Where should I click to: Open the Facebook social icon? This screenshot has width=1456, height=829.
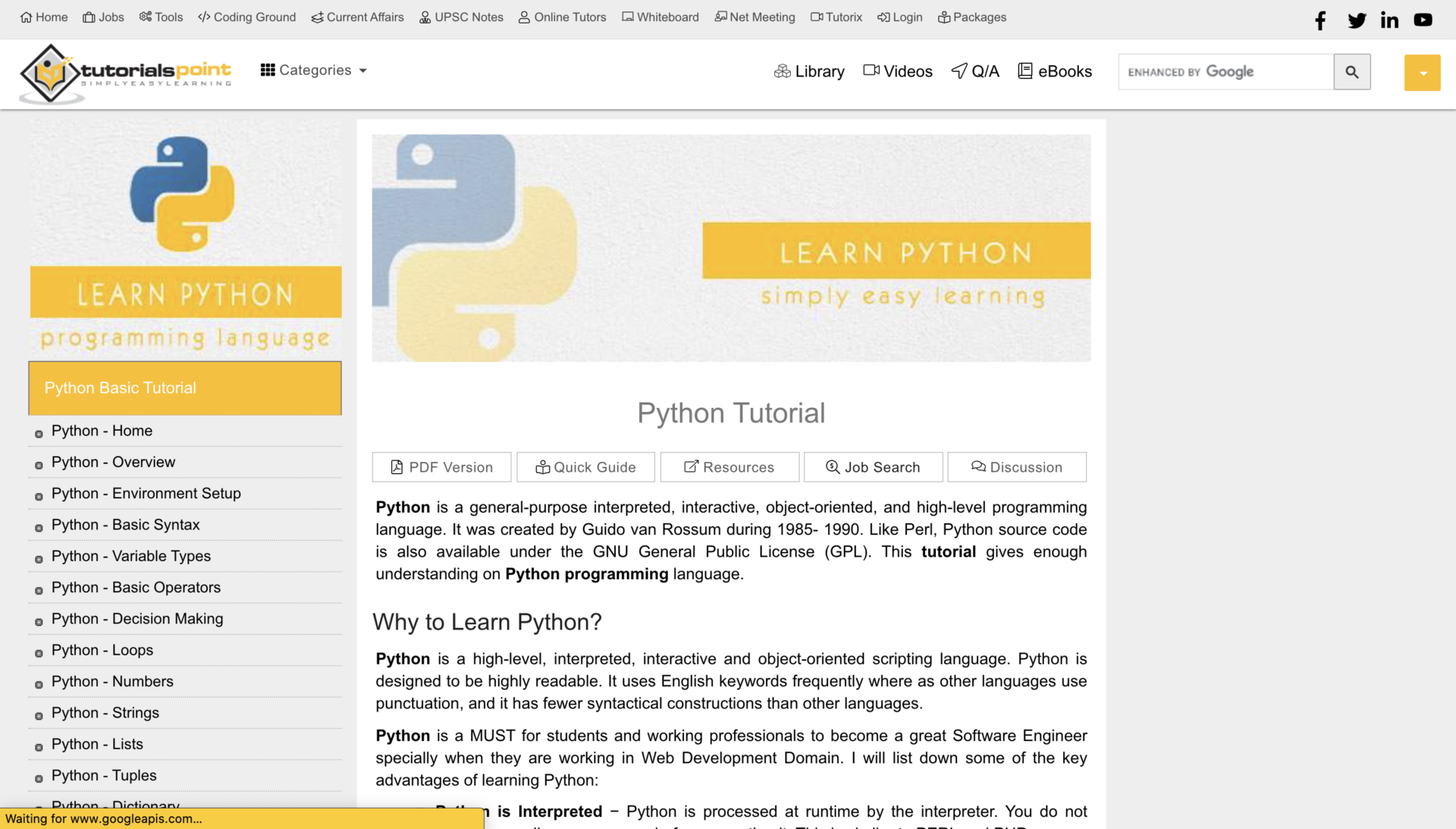click(x=1319, y=20)
